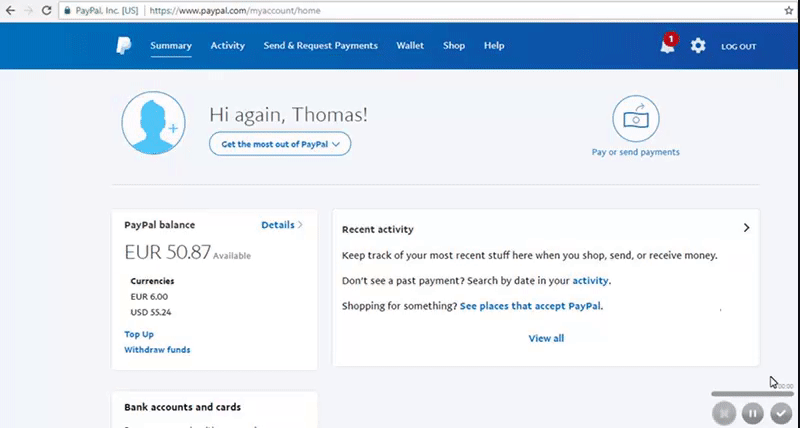Go back with browser back arrow
This screenshot has height=428, width=800.
click(x=10, y=10)
